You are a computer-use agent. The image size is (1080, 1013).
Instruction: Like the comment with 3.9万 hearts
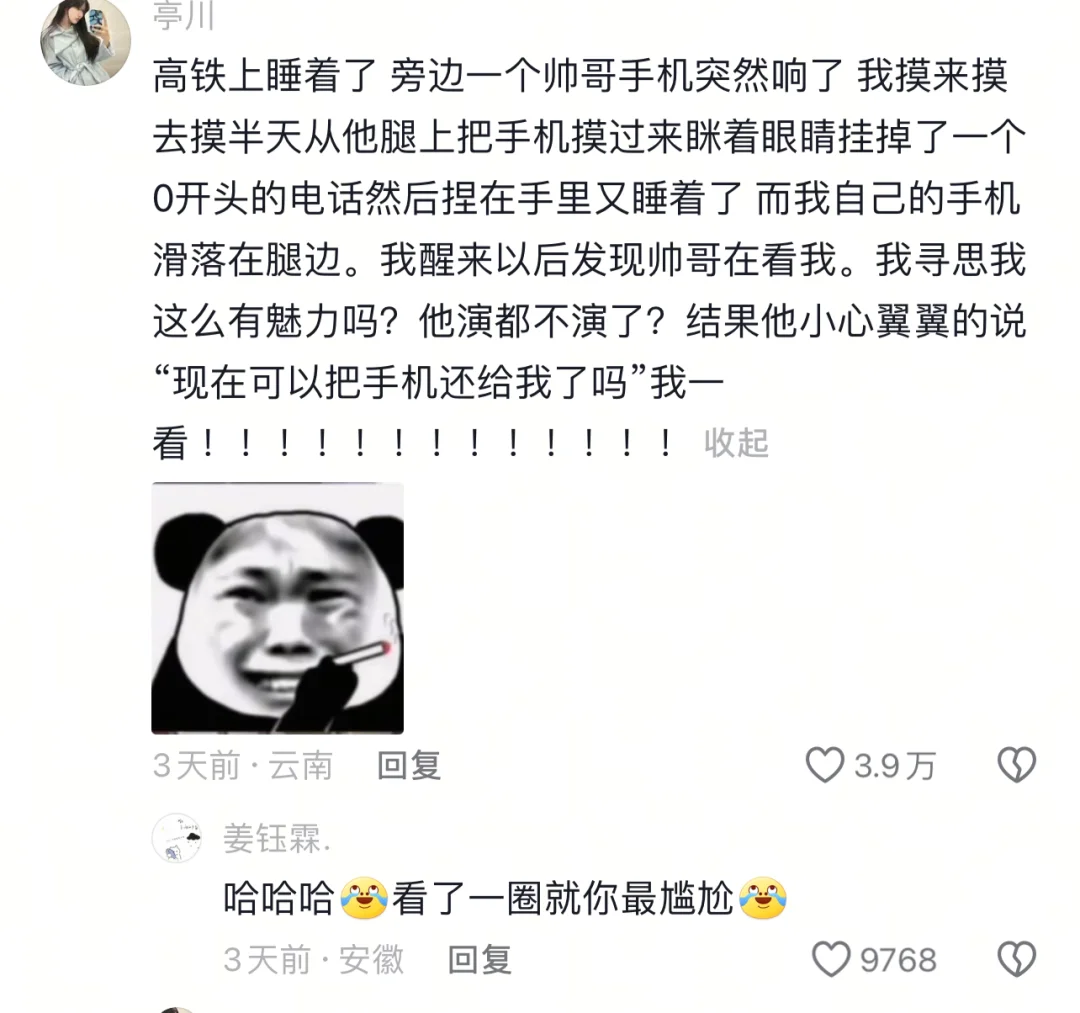(x=824, y=765)
